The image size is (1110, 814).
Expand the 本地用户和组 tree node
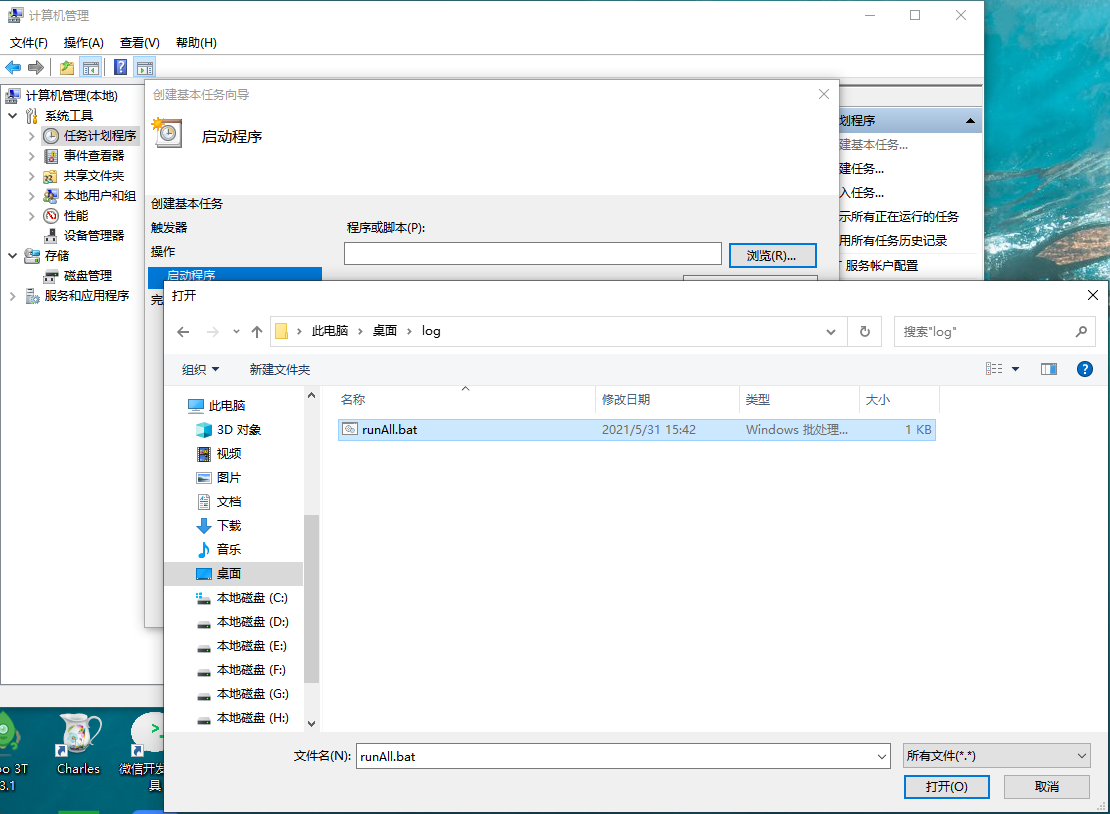[31, 195]
